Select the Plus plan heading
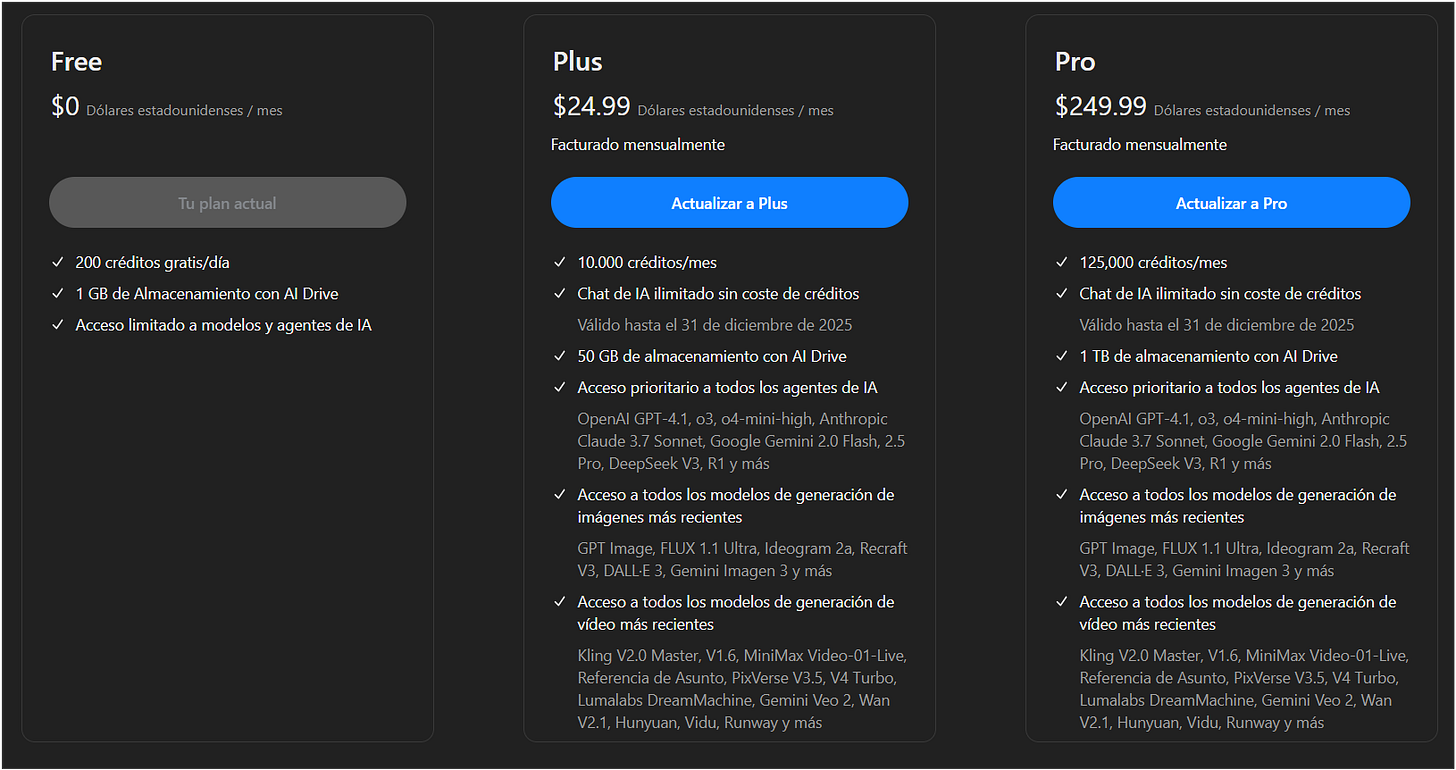Screen dimensions: 1456x770 tap(577, 62)
